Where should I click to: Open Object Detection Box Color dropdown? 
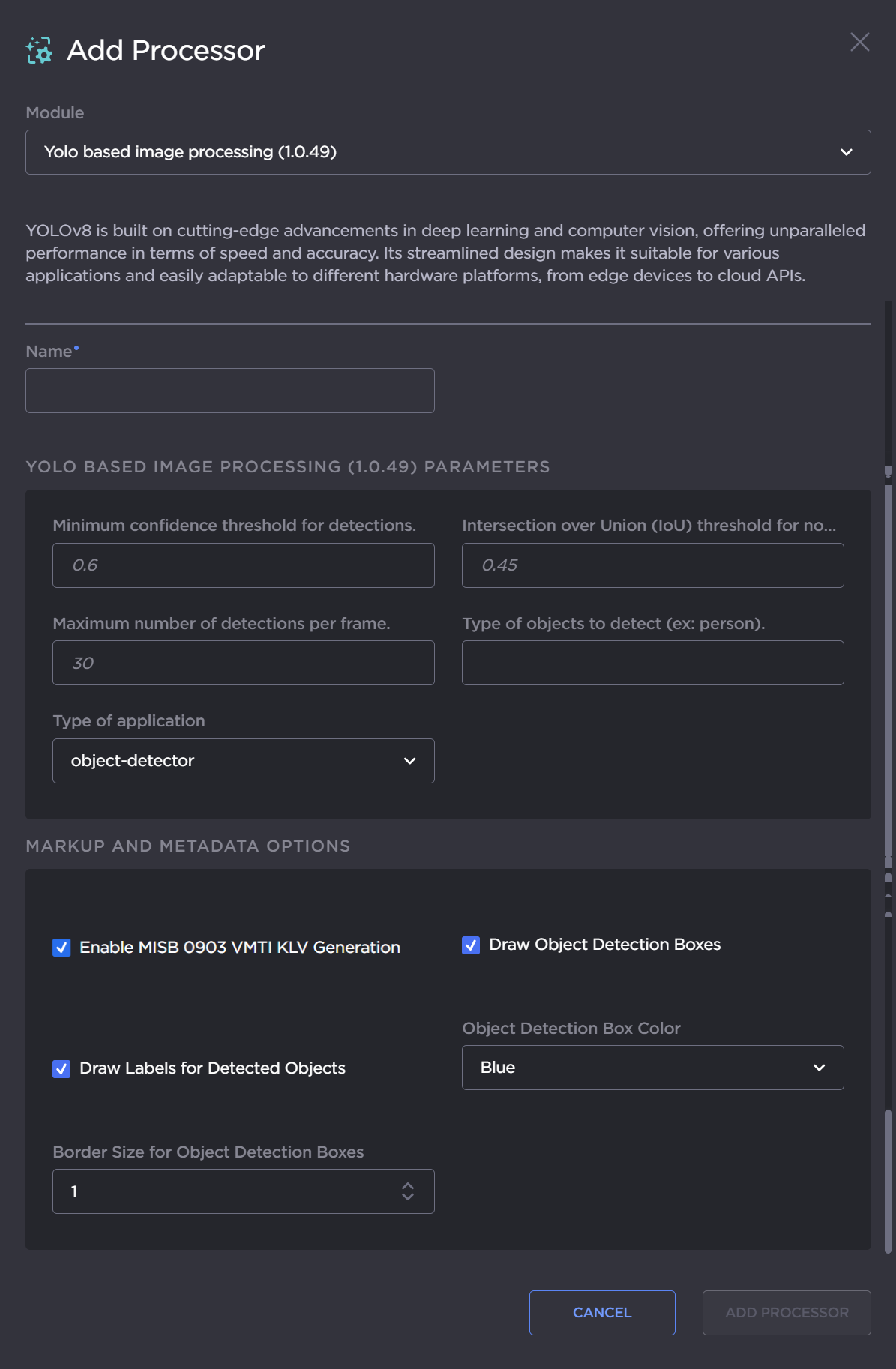(x=652, y=1068)
